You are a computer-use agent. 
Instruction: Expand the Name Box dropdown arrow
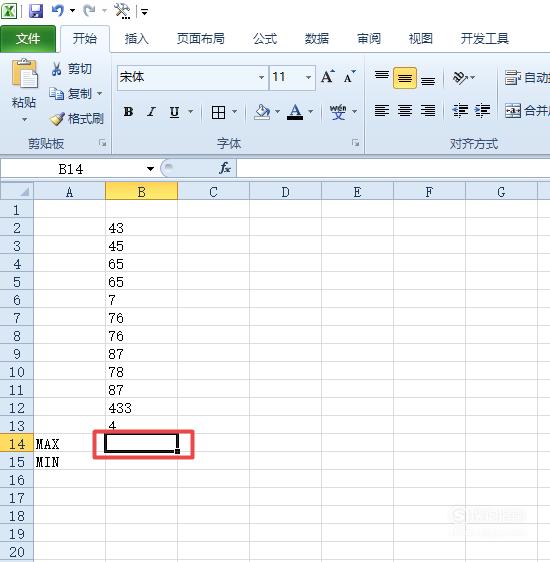150,169
